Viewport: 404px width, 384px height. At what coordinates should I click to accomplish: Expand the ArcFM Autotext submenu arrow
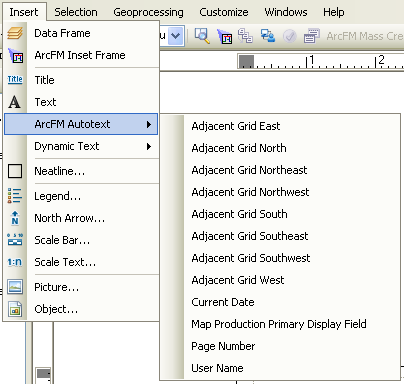pyautogui.click(x=149, y=124)
